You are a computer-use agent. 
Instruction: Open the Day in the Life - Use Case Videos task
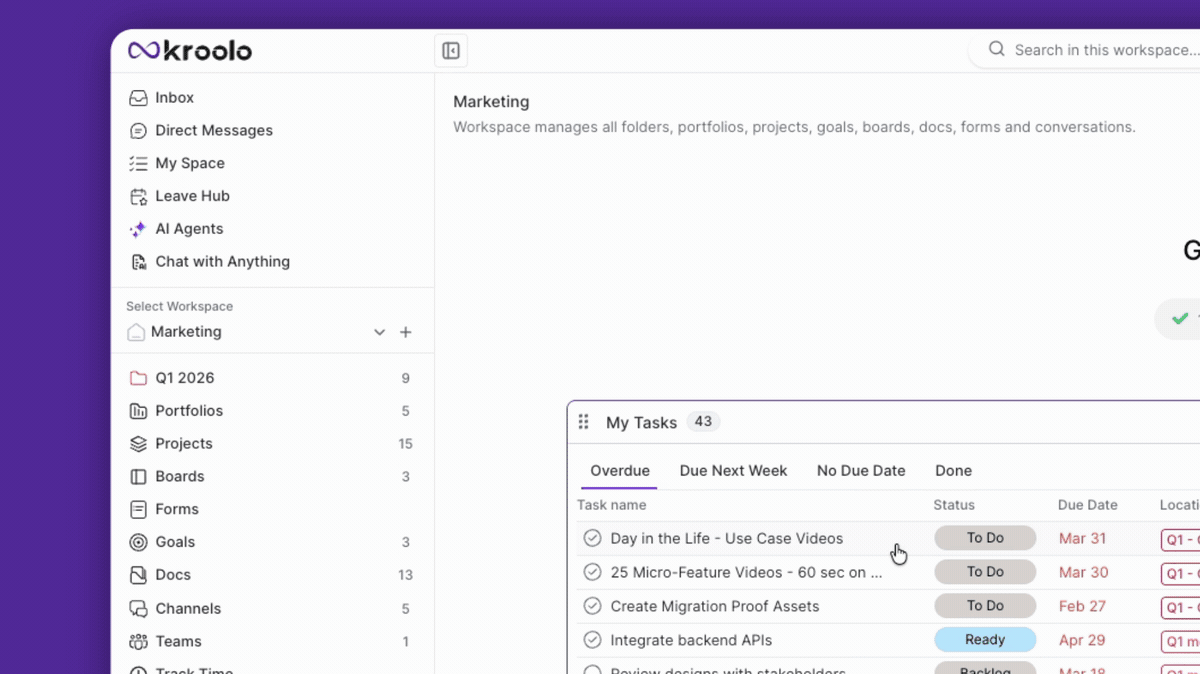tap(727, 538)
